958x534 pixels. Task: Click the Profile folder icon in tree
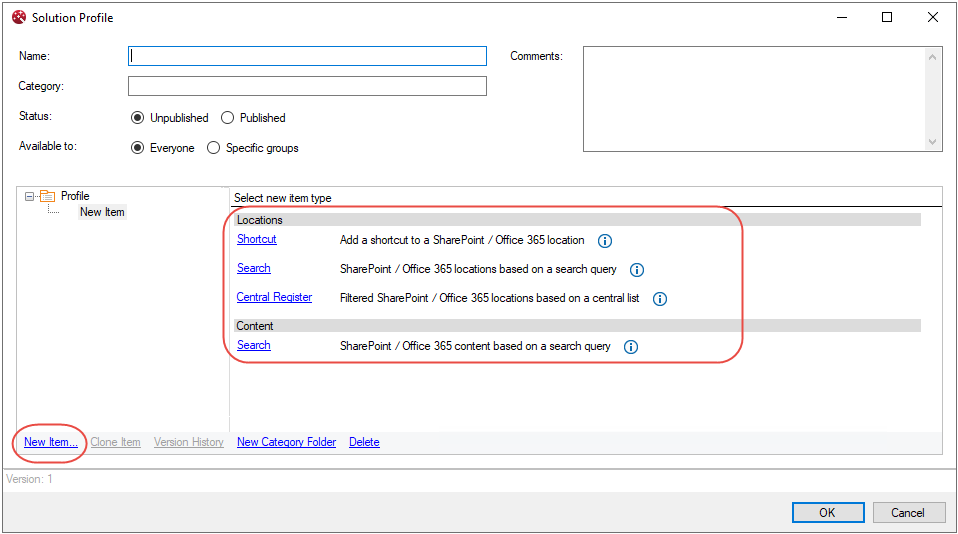click(x=47, y=196)
